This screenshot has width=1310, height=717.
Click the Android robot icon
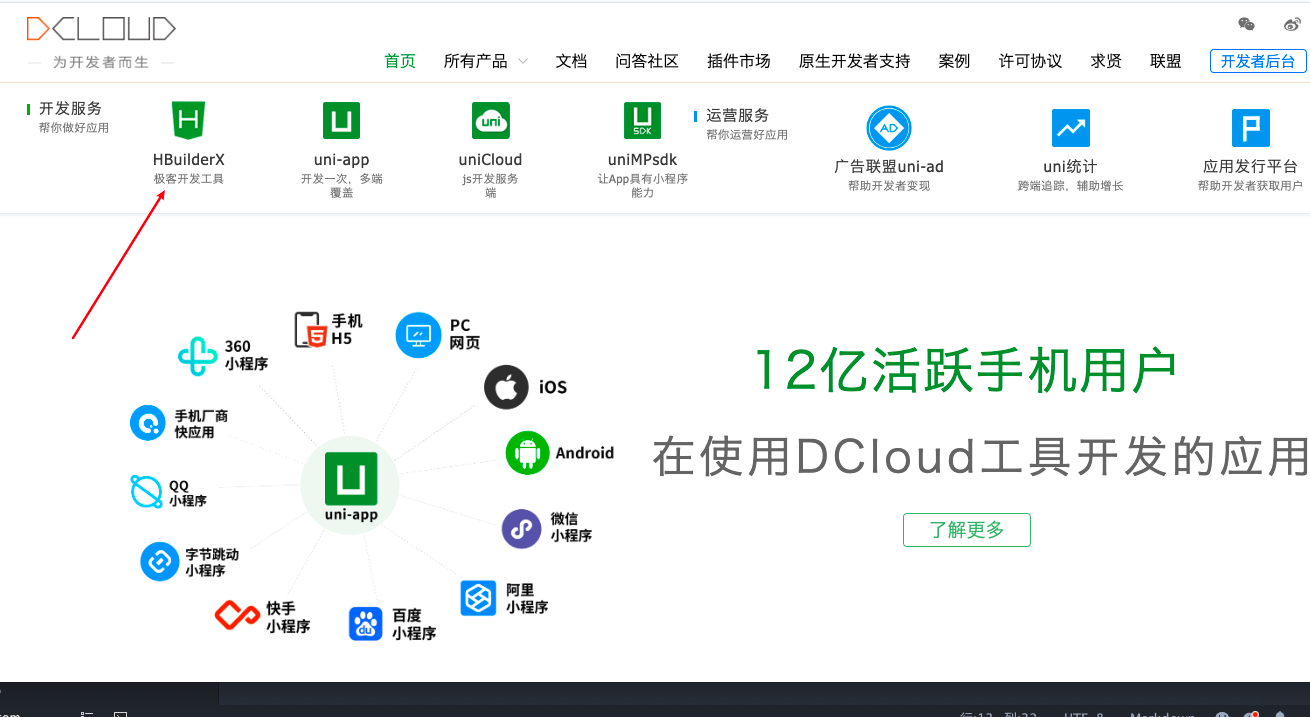(528, 453)
